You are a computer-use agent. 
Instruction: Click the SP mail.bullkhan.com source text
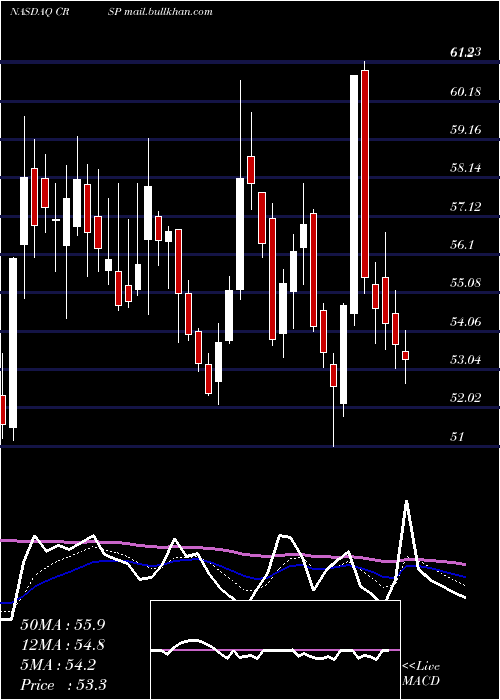coord(160,12)
